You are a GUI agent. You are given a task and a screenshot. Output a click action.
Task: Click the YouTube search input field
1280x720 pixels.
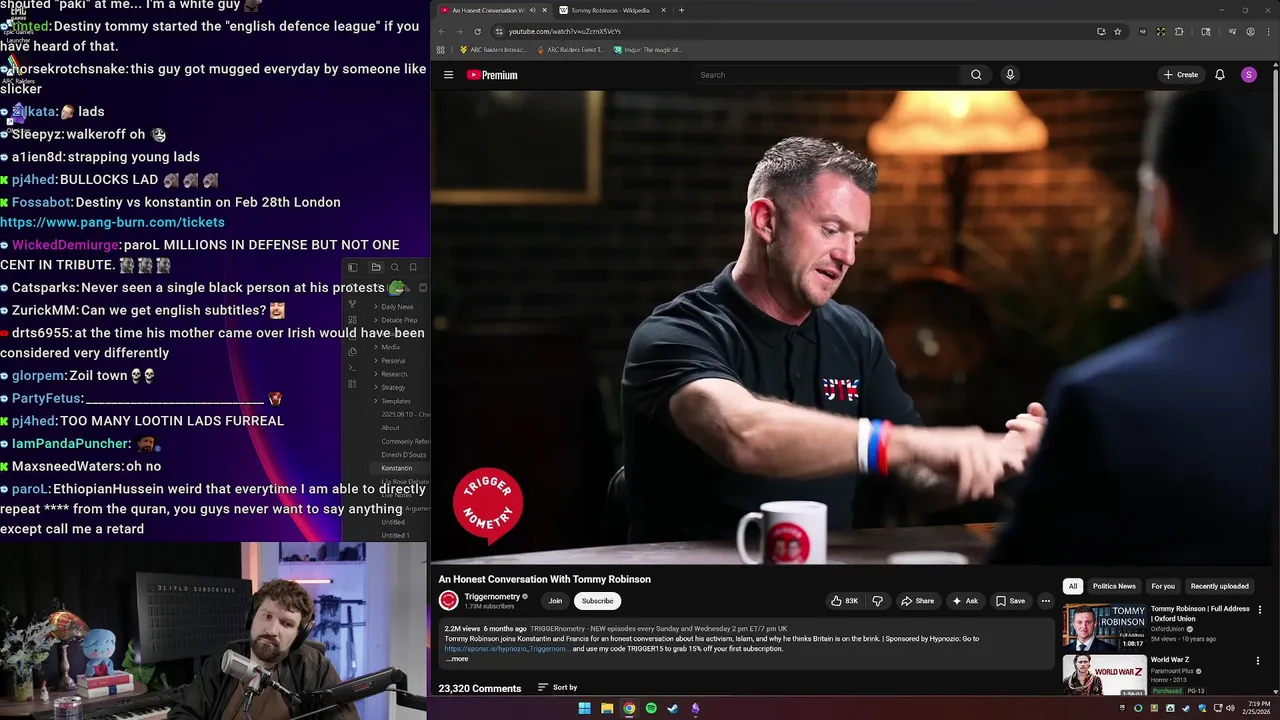(x=825, y=75)
